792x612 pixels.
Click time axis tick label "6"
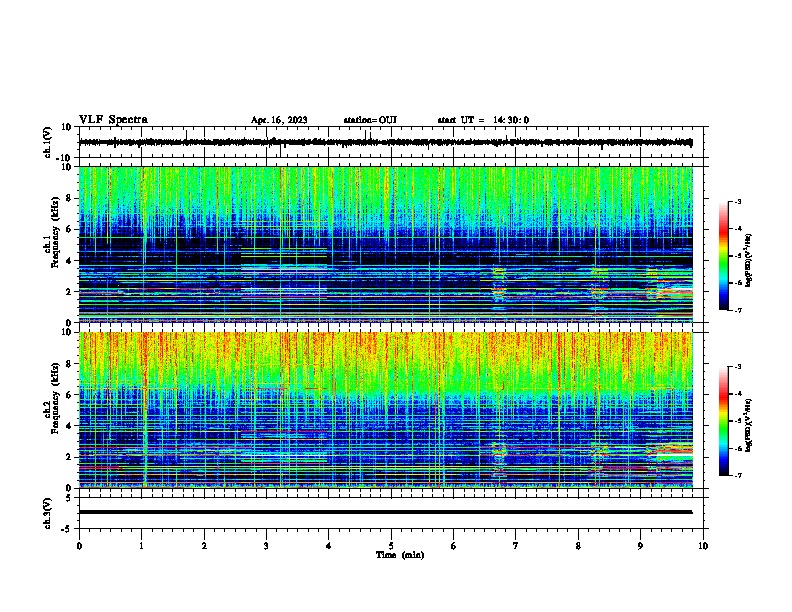454,546
